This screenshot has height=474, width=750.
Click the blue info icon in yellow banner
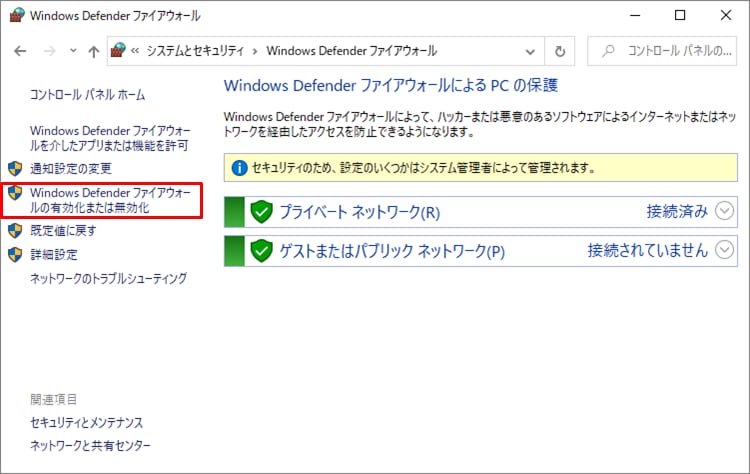[239, 168]
